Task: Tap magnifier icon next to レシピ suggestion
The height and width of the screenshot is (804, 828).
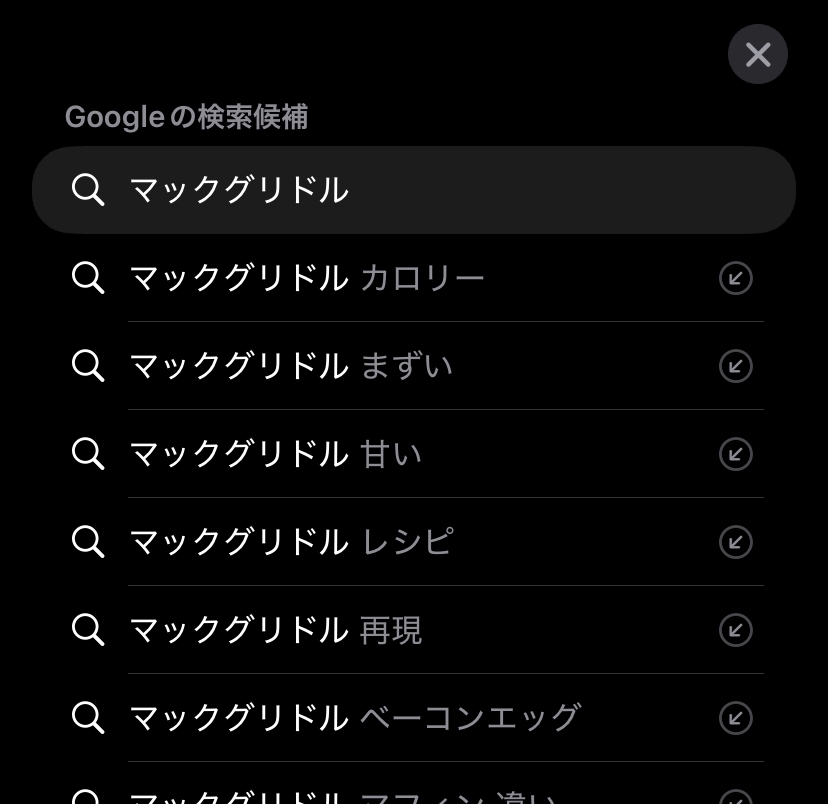Action: (x=88, y=542)
